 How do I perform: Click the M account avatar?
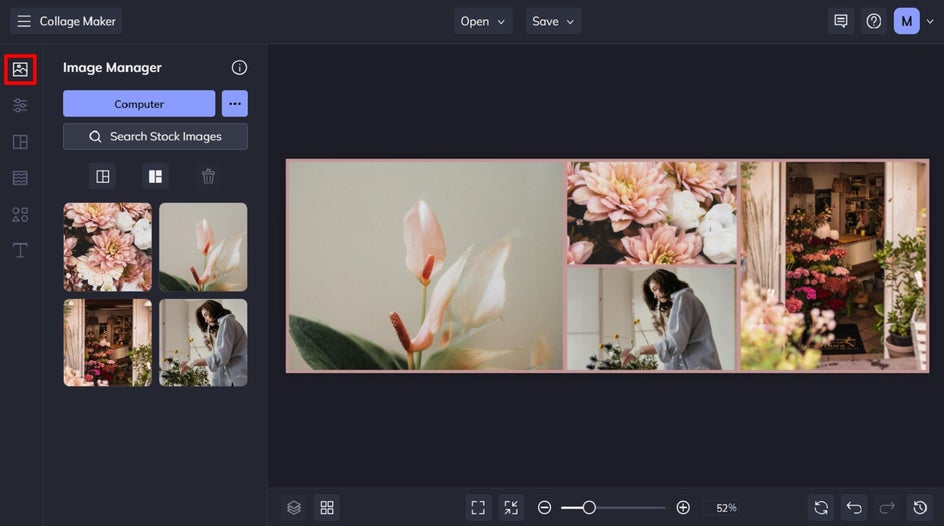point(906,21)
